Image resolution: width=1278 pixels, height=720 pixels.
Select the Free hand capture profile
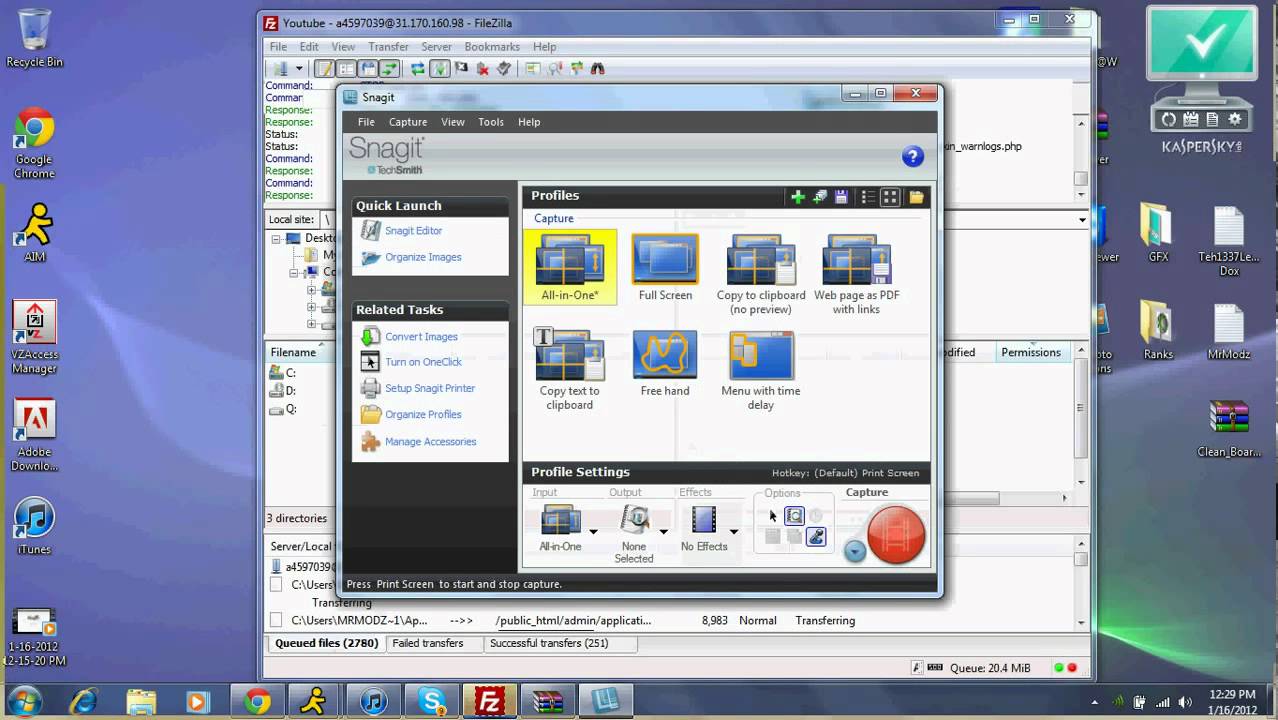pos(665,362)
